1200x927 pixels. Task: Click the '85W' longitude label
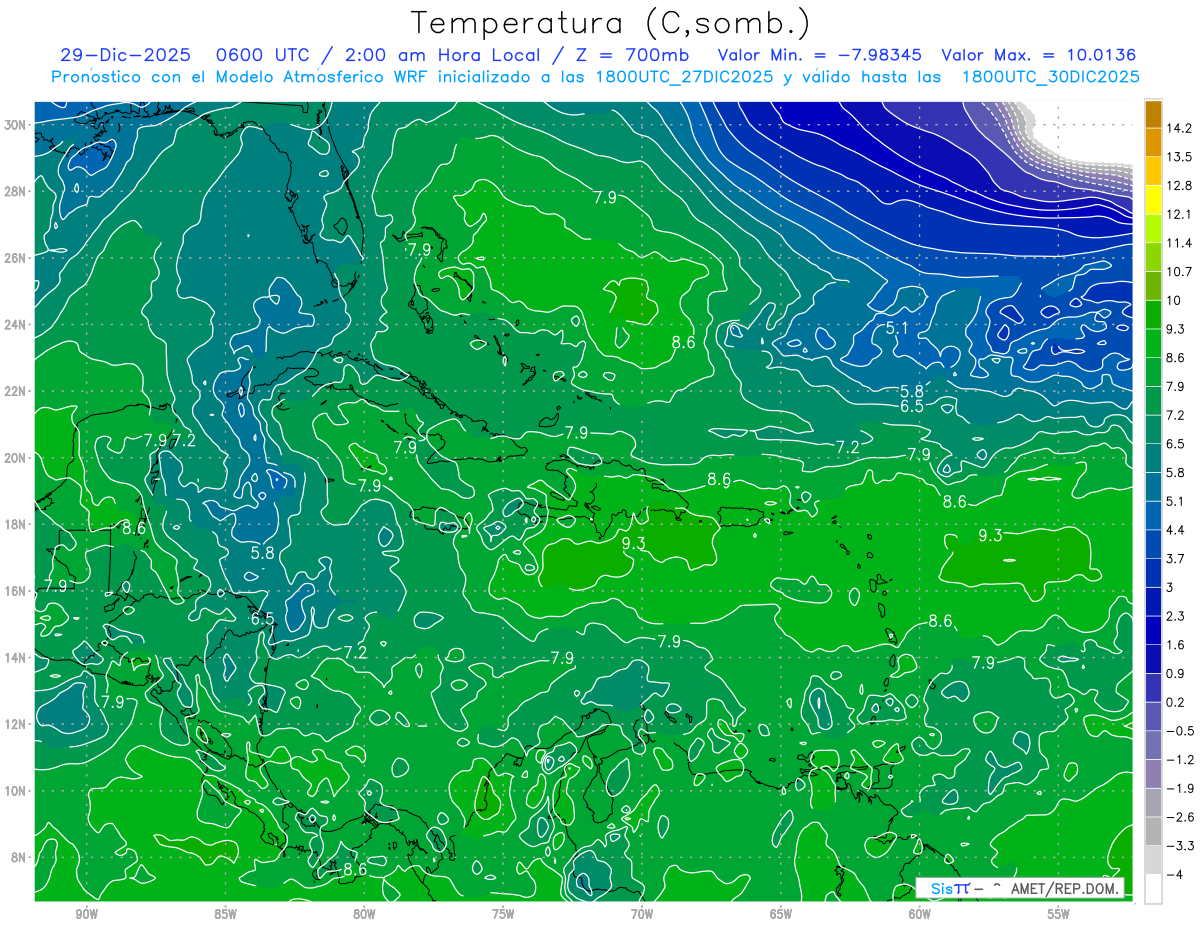click(x=225, y=913)
